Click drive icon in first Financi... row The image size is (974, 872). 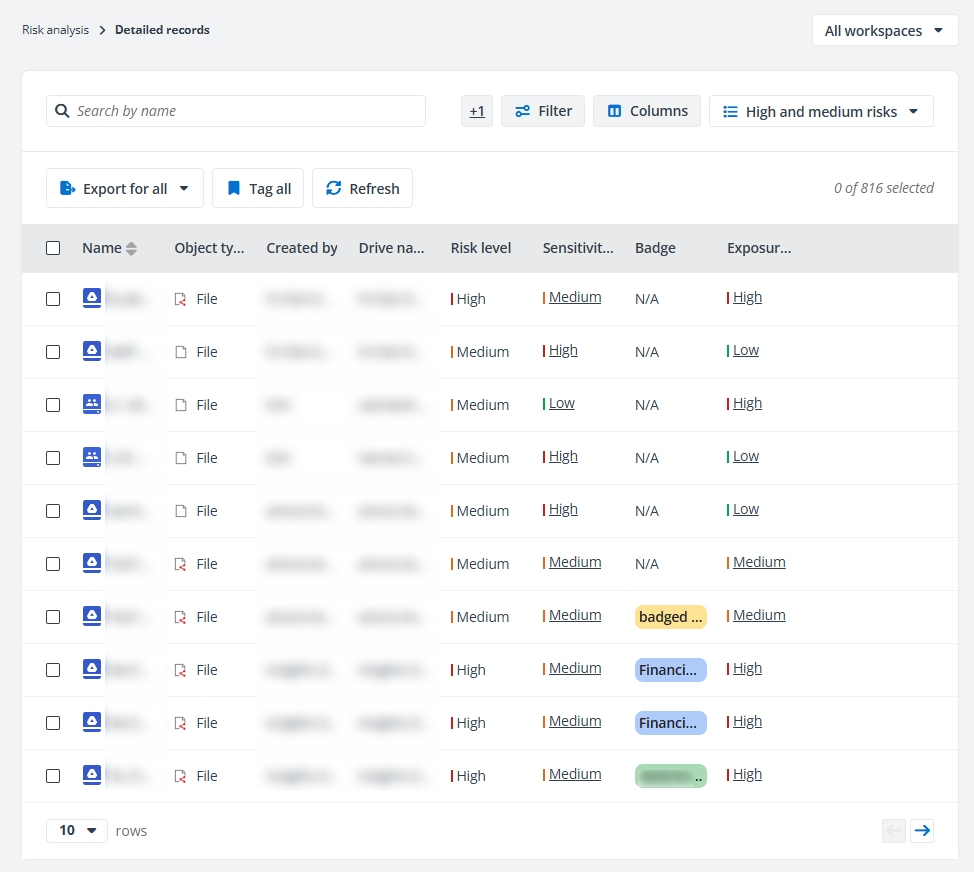pos(92,669)
